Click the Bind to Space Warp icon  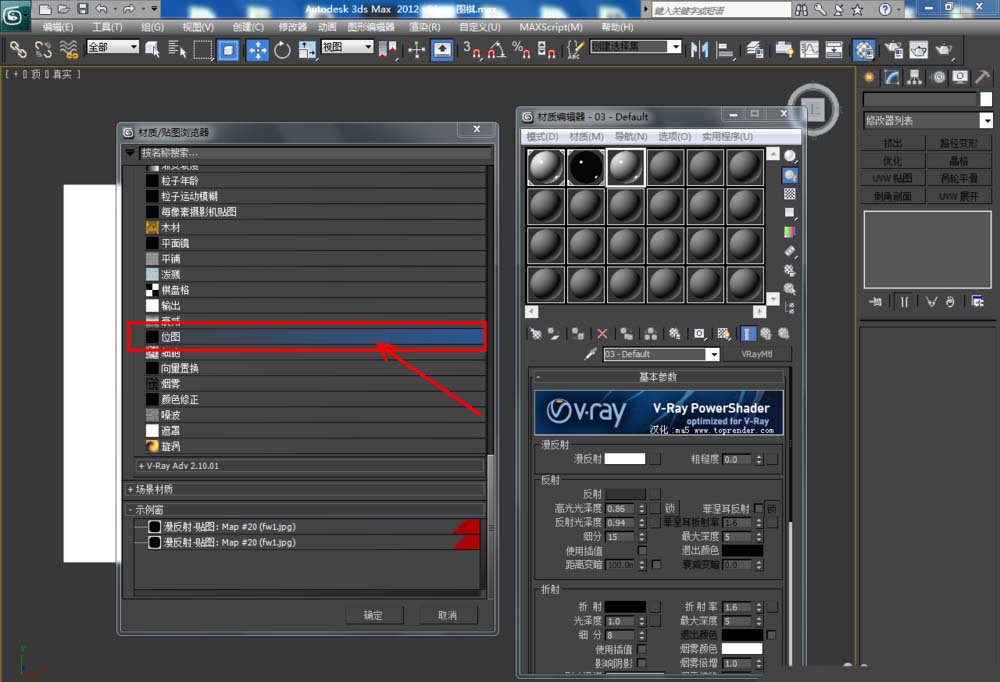click(x=68, y=49)
